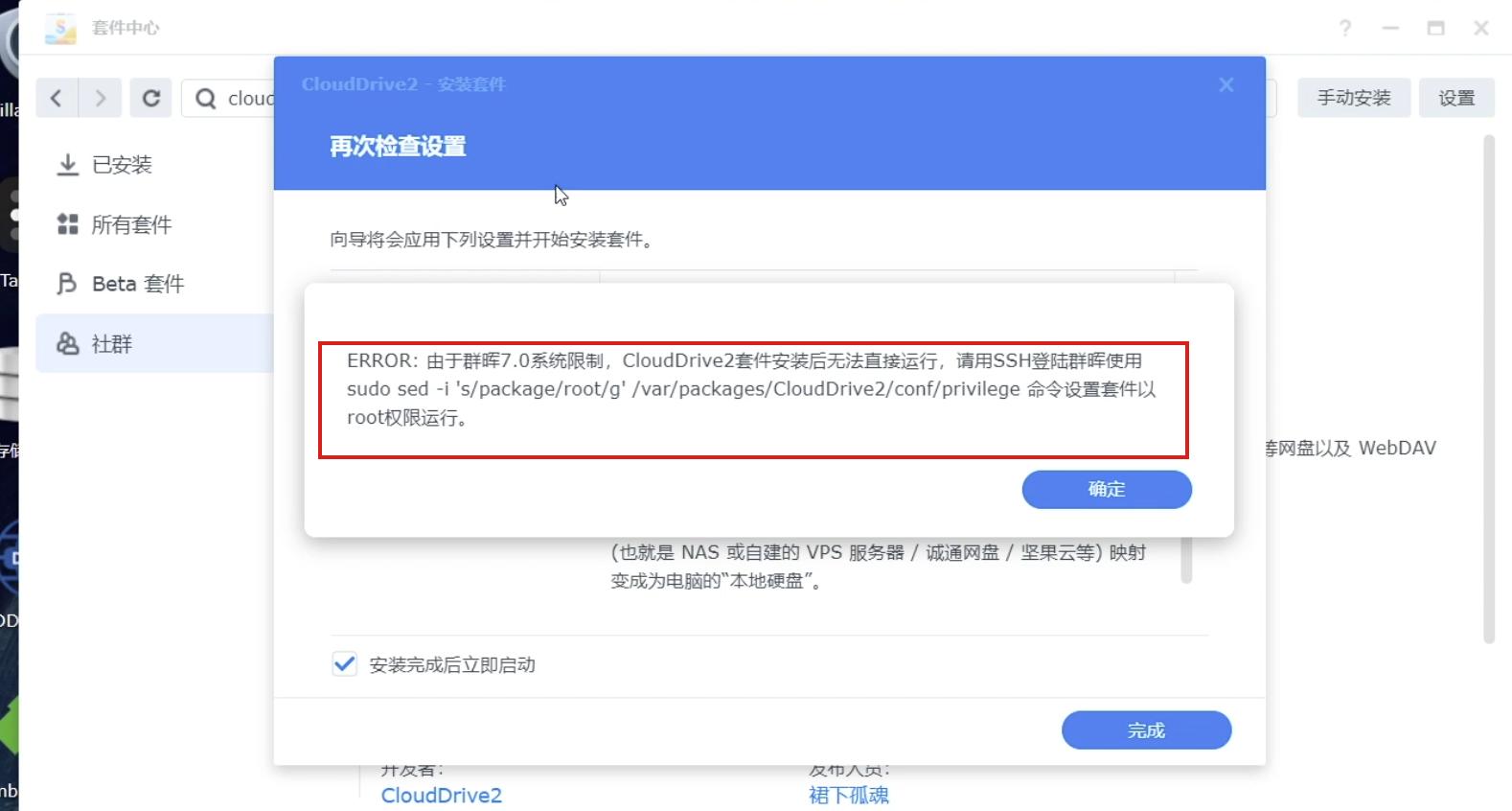This screenshot has height=811, width=1512.
Task: Click the Beta 套件 icon
Action: (x=67, y=284)
